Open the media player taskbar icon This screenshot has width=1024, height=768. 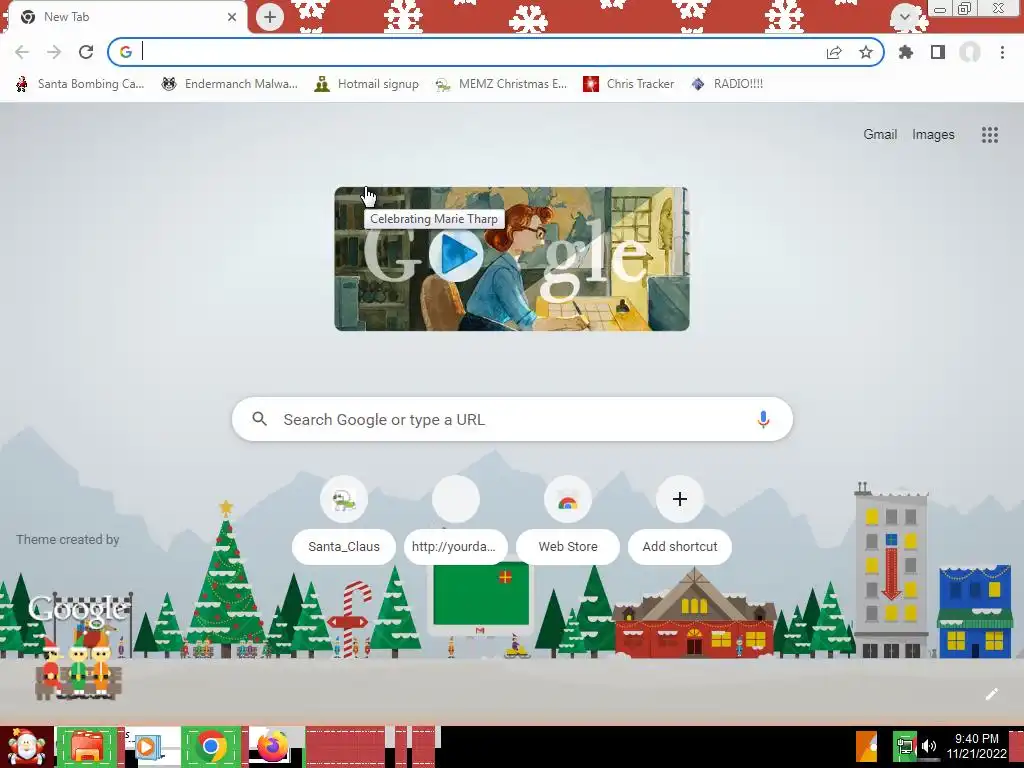[x=149, y=747]
